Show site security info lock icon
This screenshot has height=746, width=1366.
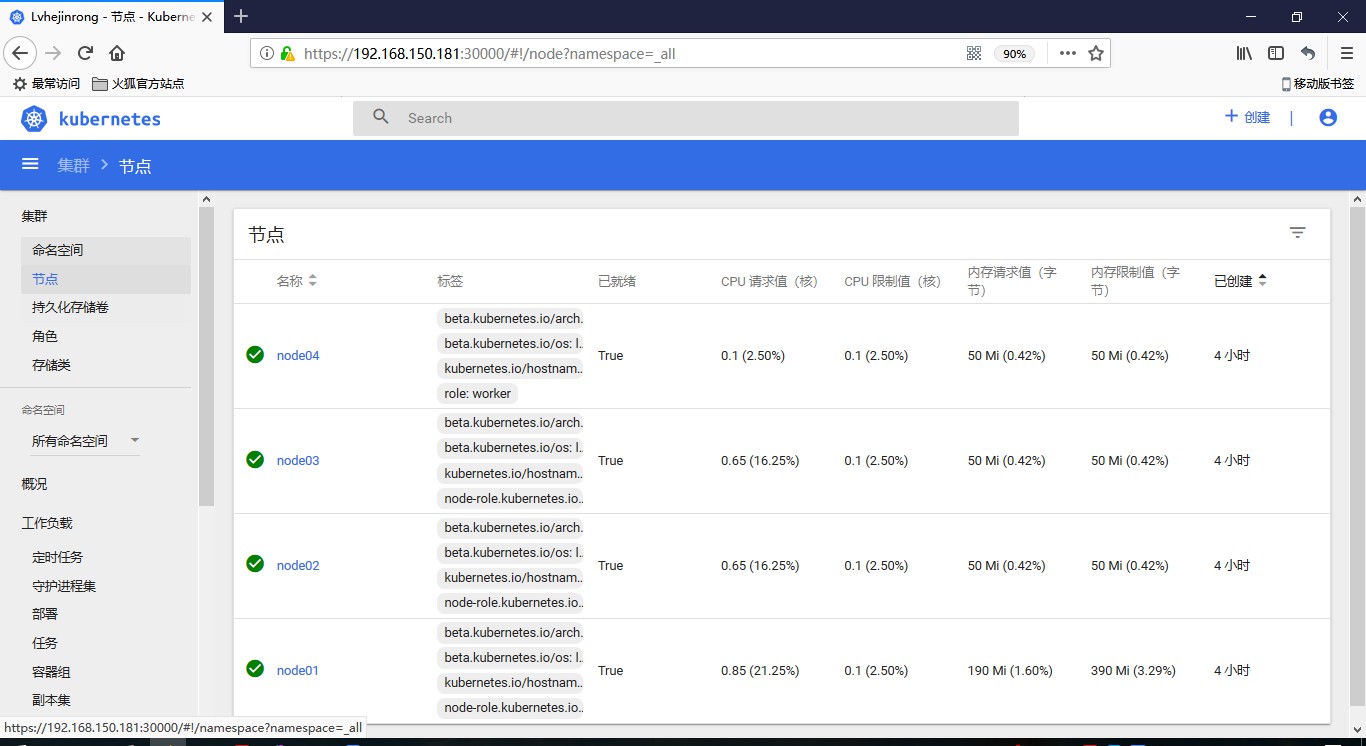click(287, 53)
